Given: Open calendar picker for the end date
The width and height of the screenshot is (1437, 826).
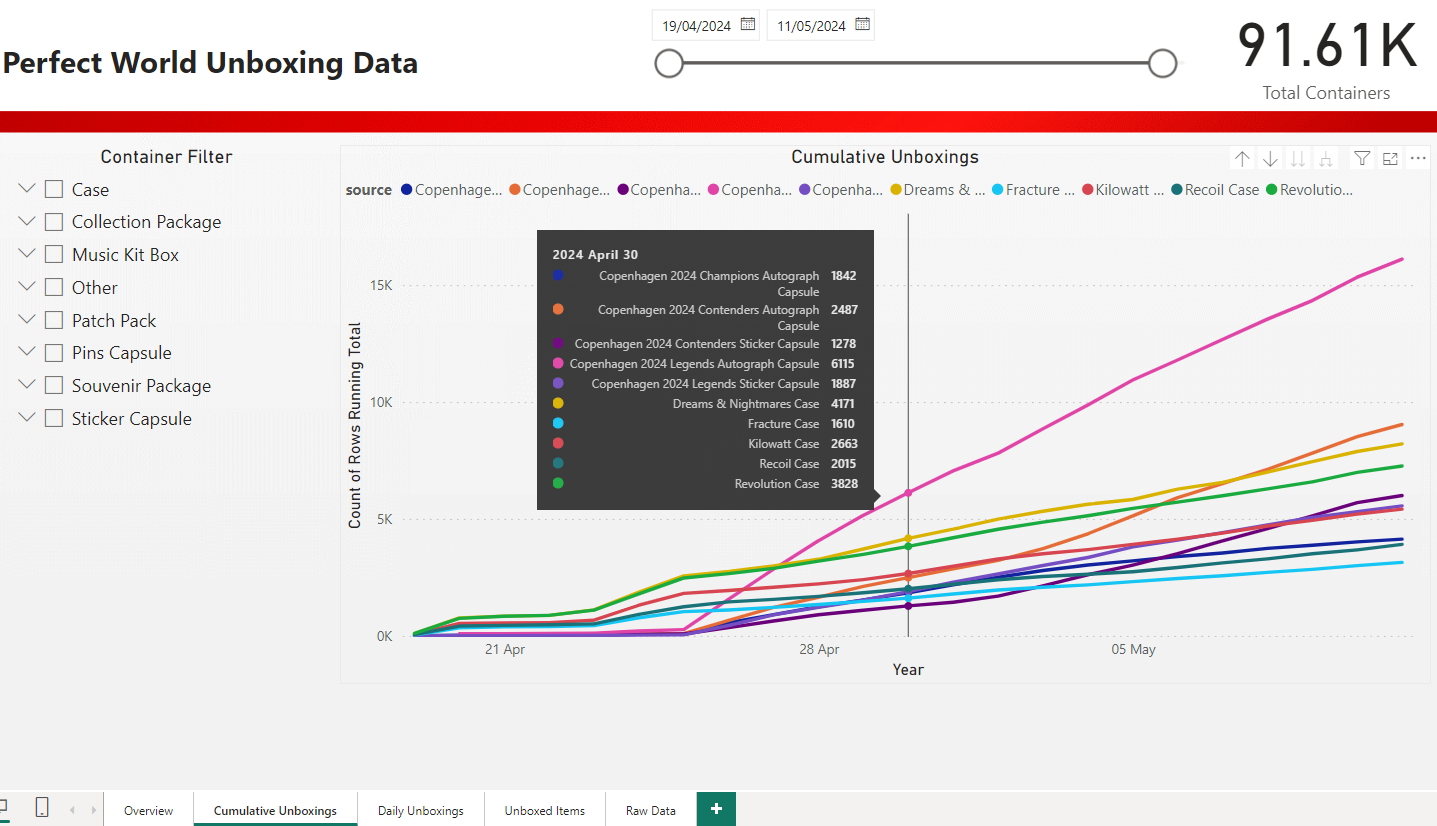Looking at the screenshot, I should (862, 25).
